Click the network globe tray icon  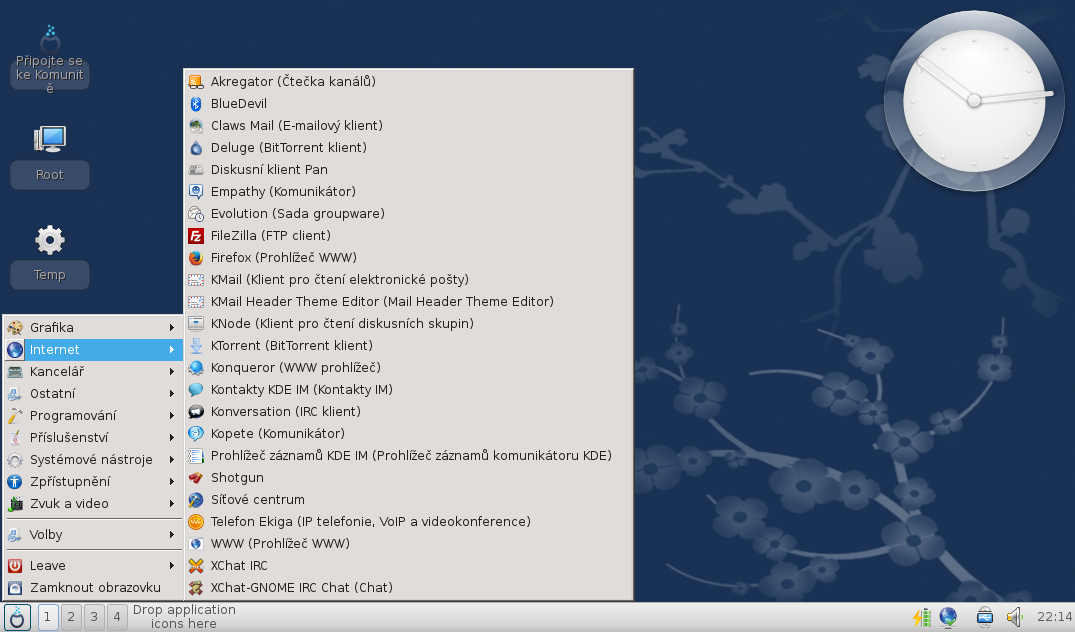948,617
